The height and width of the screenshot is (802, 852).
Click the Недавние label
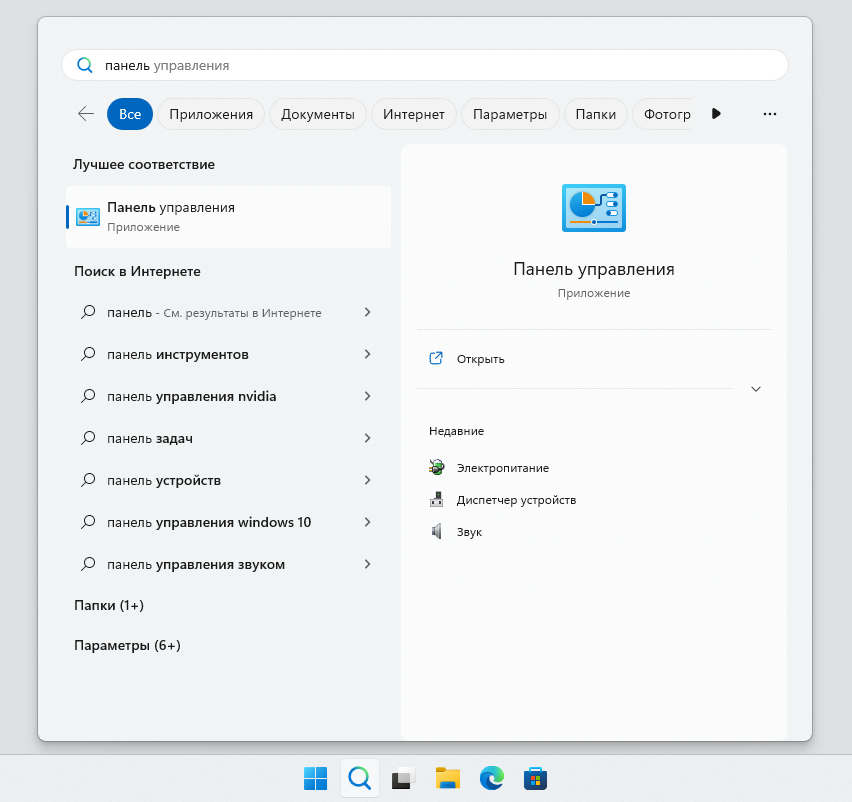[x=456, y=431]
